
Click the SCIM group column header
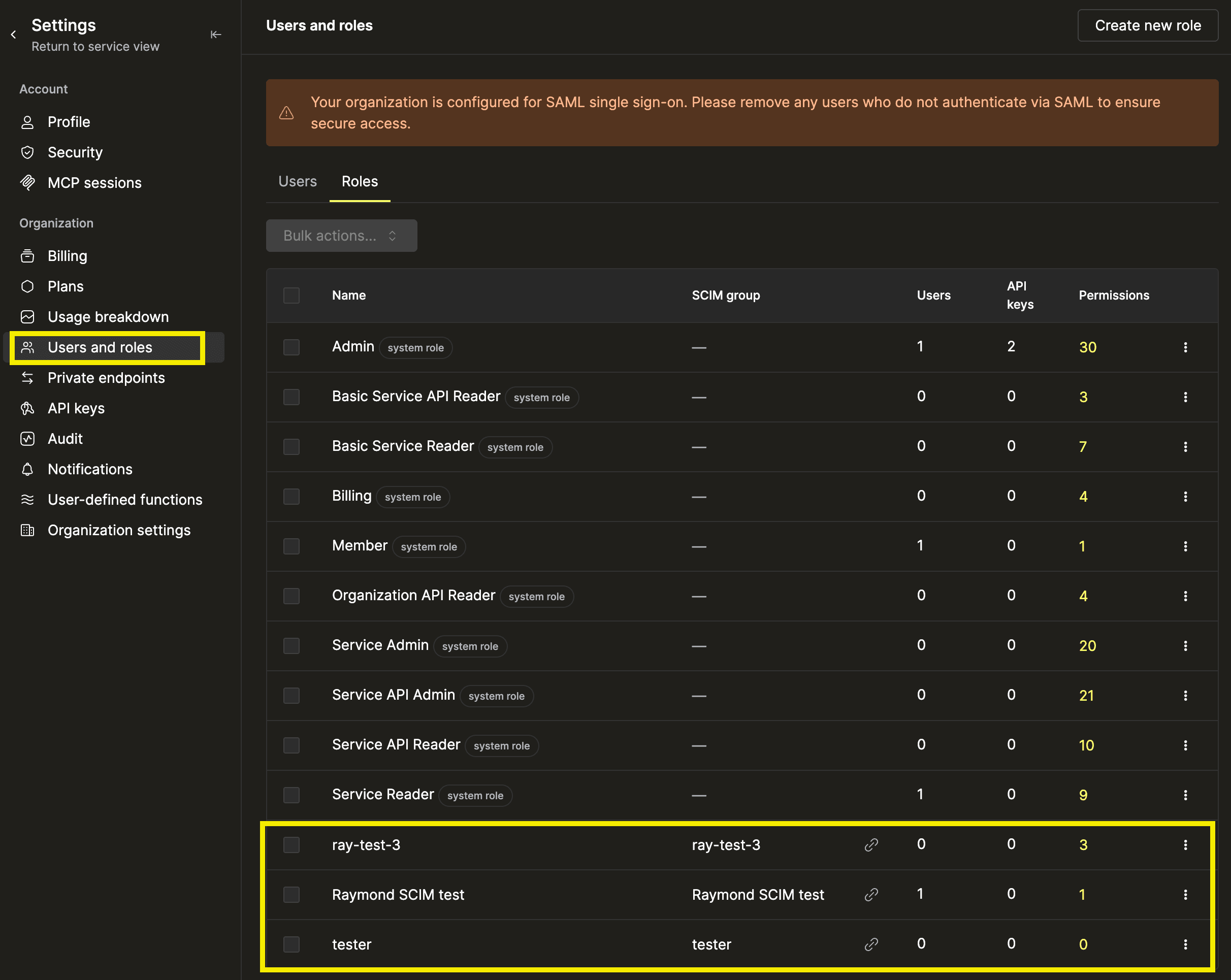click(726, 296)
